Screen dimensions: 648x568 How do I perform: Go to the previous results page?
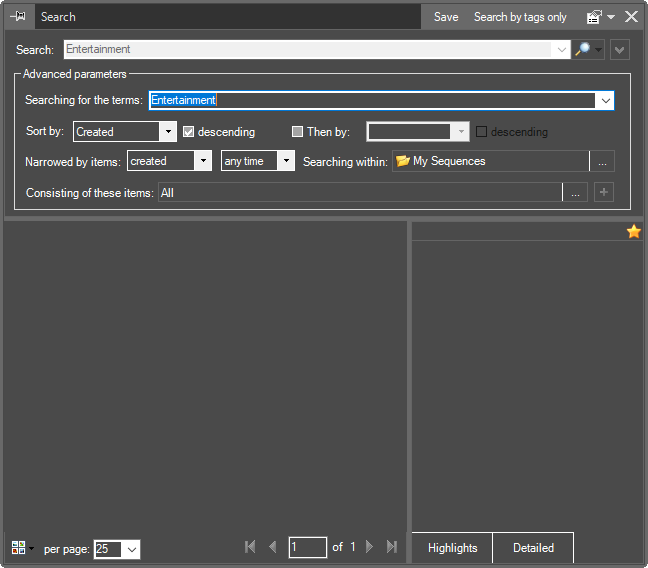(x=272, y=547)
